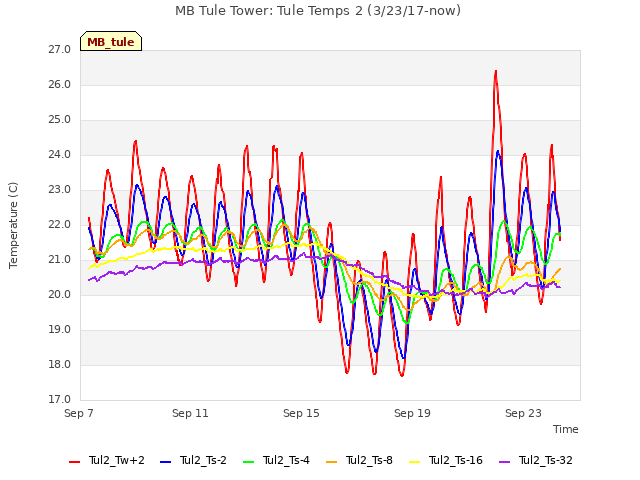640x480 pixels.
Task: Click the 20.0 y-axis tick label
Action: click(60, 294)
